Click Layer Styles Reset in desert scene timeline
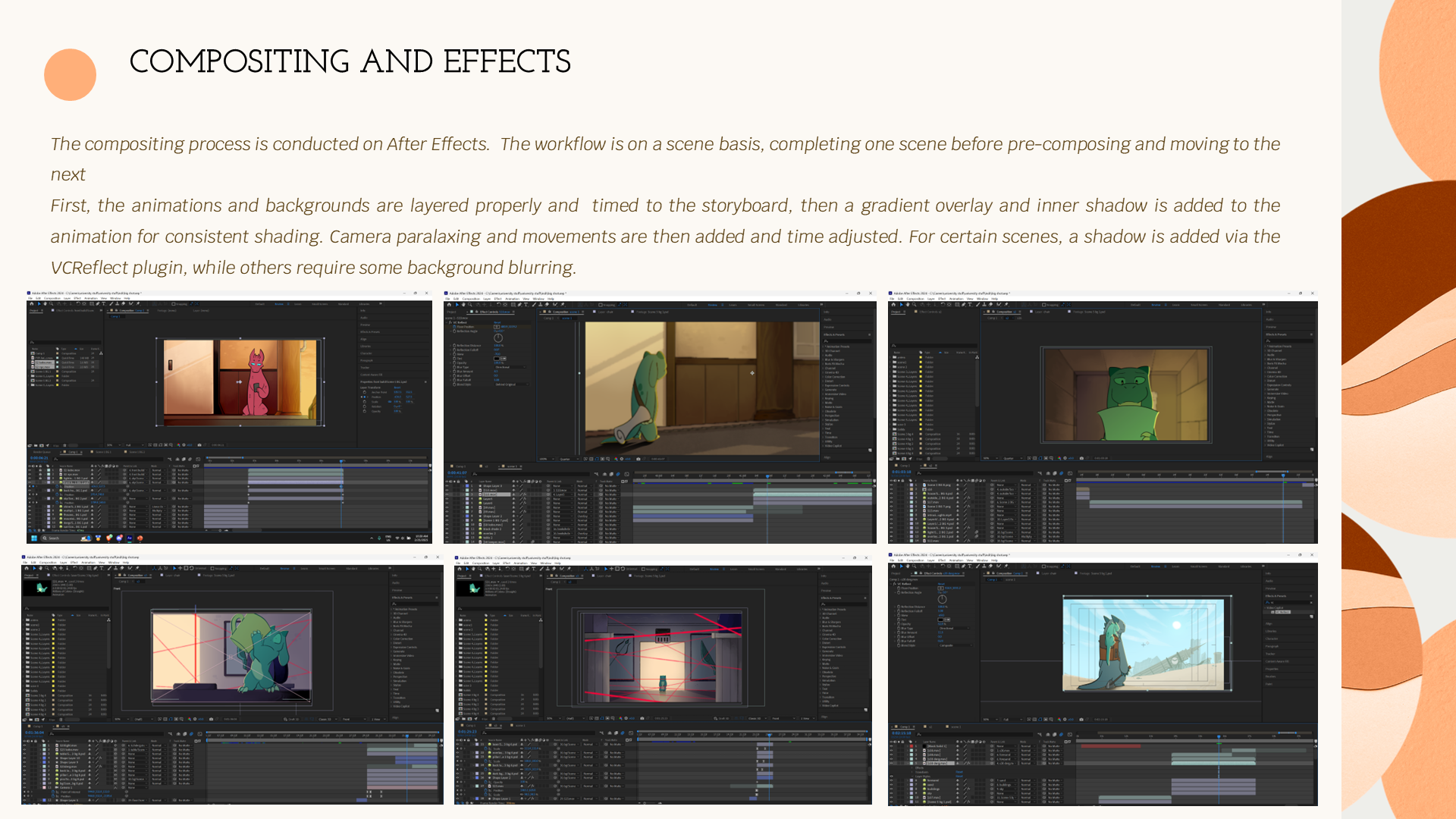 pos(959,777)
